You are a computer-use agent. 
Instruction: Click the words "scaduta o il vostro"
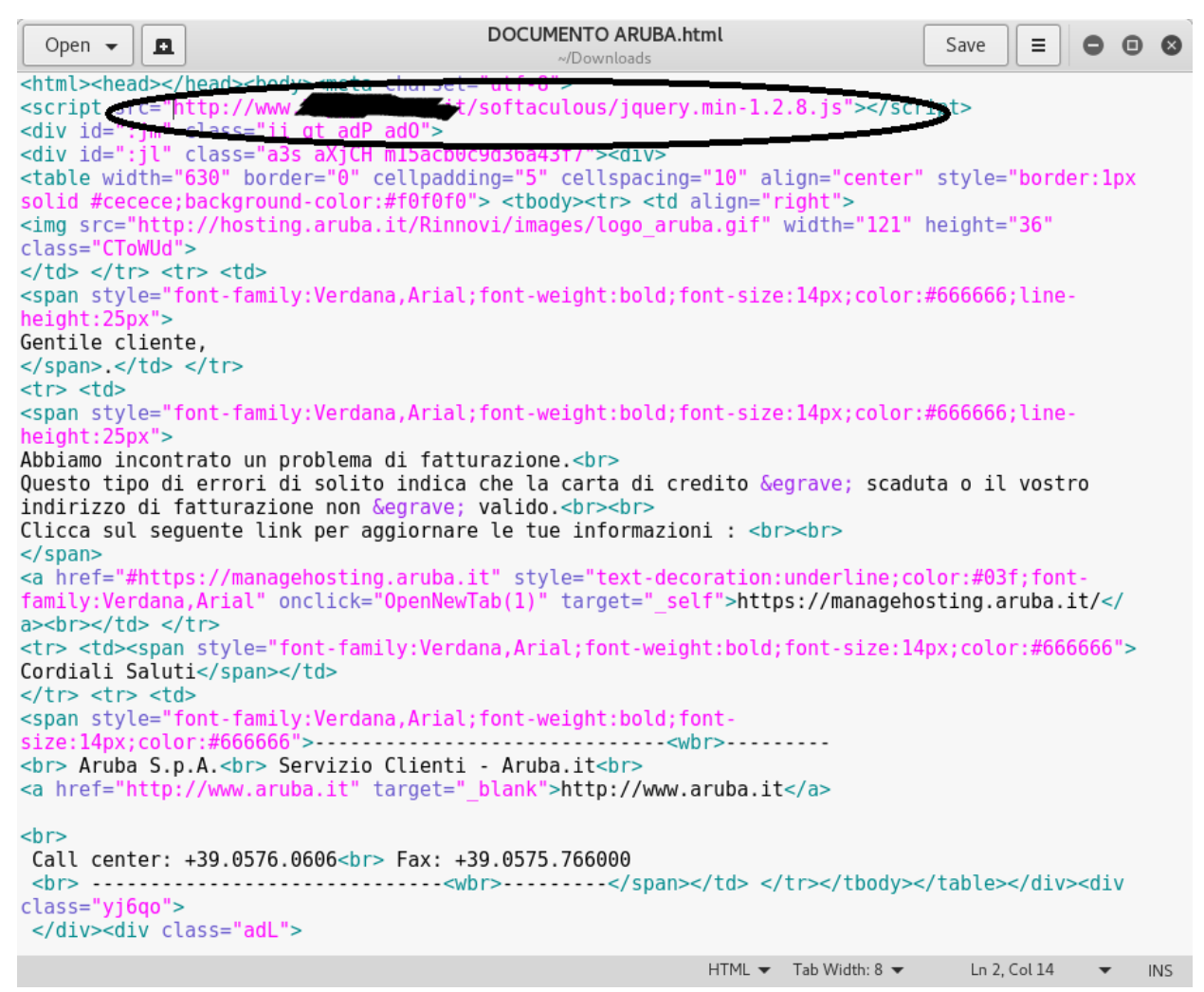click(x=977, y=484)
